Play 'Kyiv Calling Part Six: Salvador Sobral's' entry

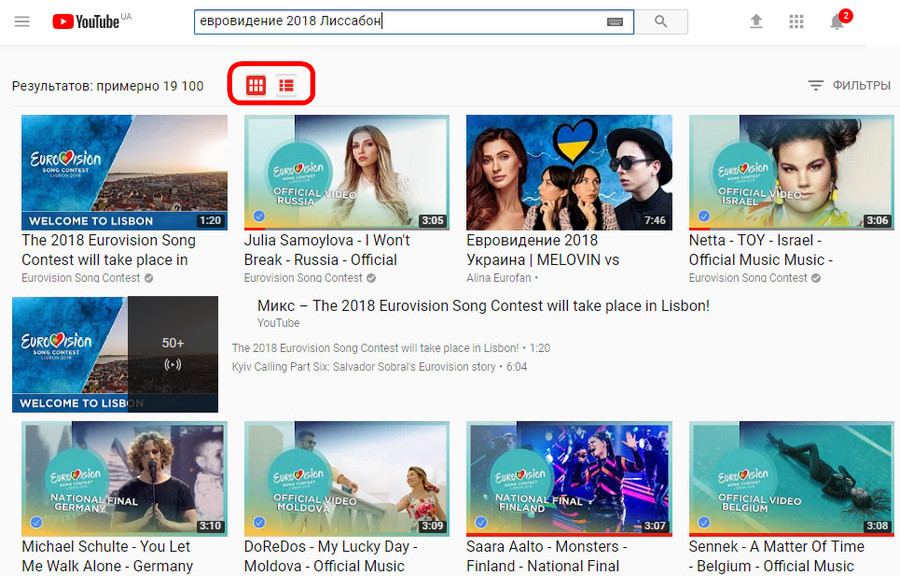click(x=379, y=367)
